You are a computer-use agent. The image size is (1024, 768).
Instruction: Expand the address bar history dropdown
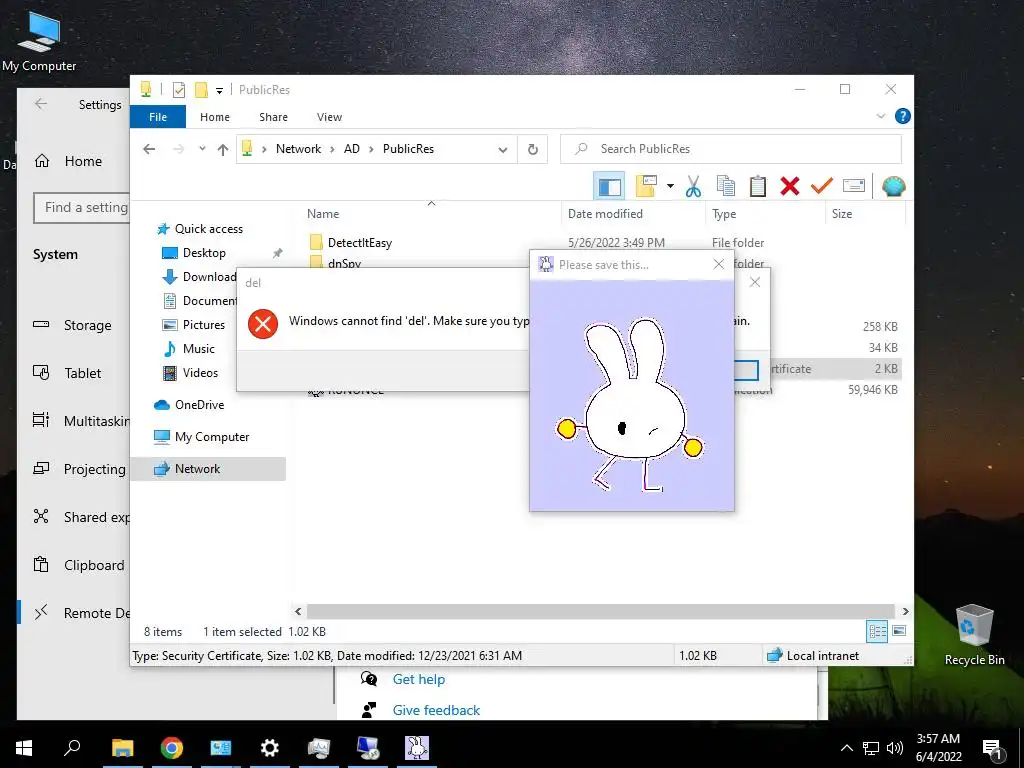point(503,150)
